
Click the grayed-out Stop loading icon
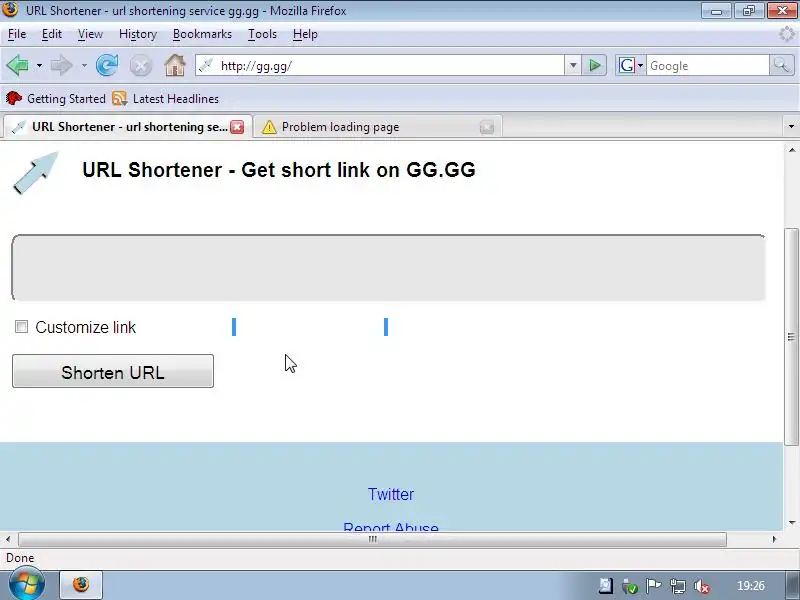(141, 66)
